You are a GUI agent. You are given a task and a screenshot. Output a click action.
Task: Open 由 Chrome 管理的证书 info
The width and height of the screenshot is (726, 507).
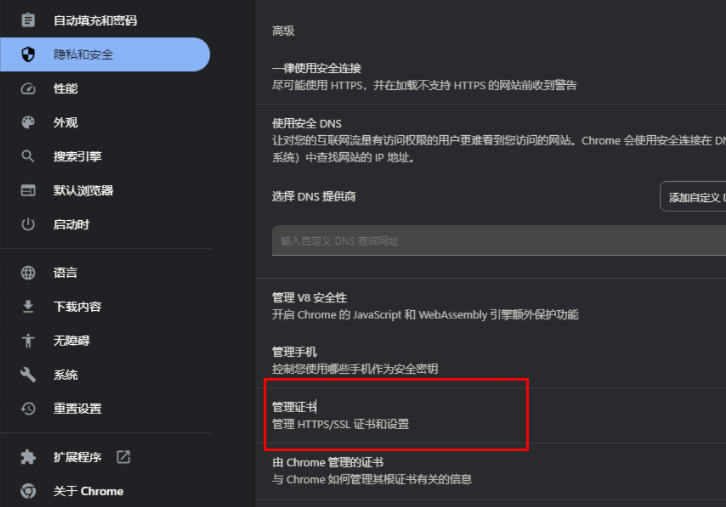click(491, 470)
